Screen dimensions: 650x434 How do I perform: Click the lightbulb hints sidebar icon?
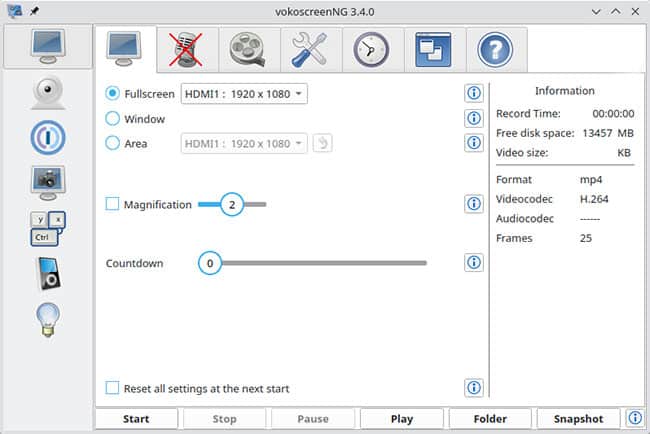[x=48, y=318]
